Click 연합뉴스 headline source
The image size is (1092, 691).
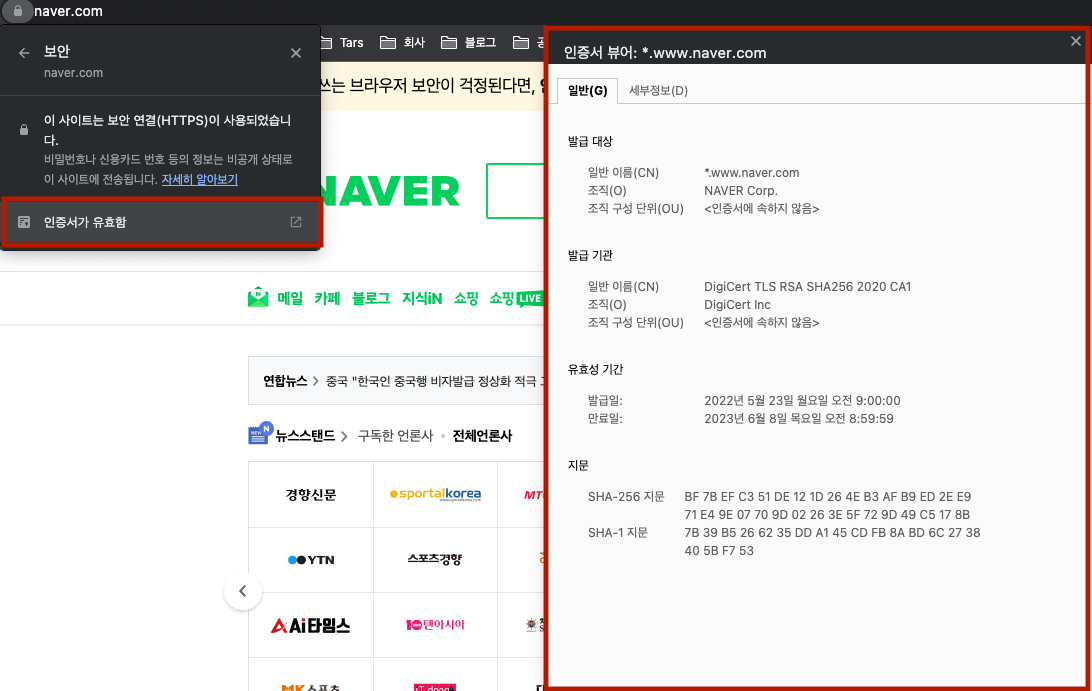[x=285, y=381]
